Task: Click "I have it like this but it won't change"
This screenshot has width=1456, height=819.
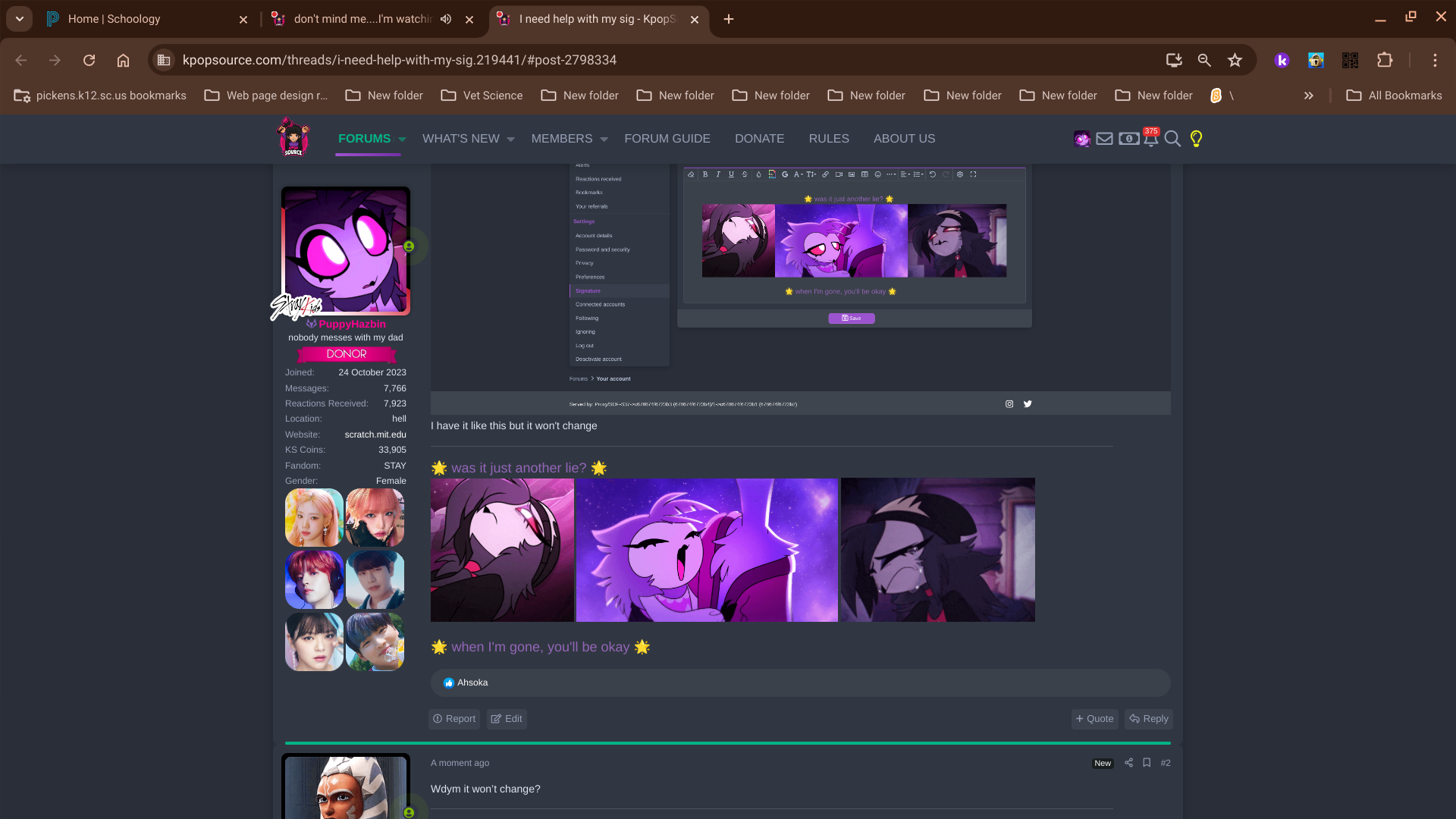Action: click(x=514, y=425)
